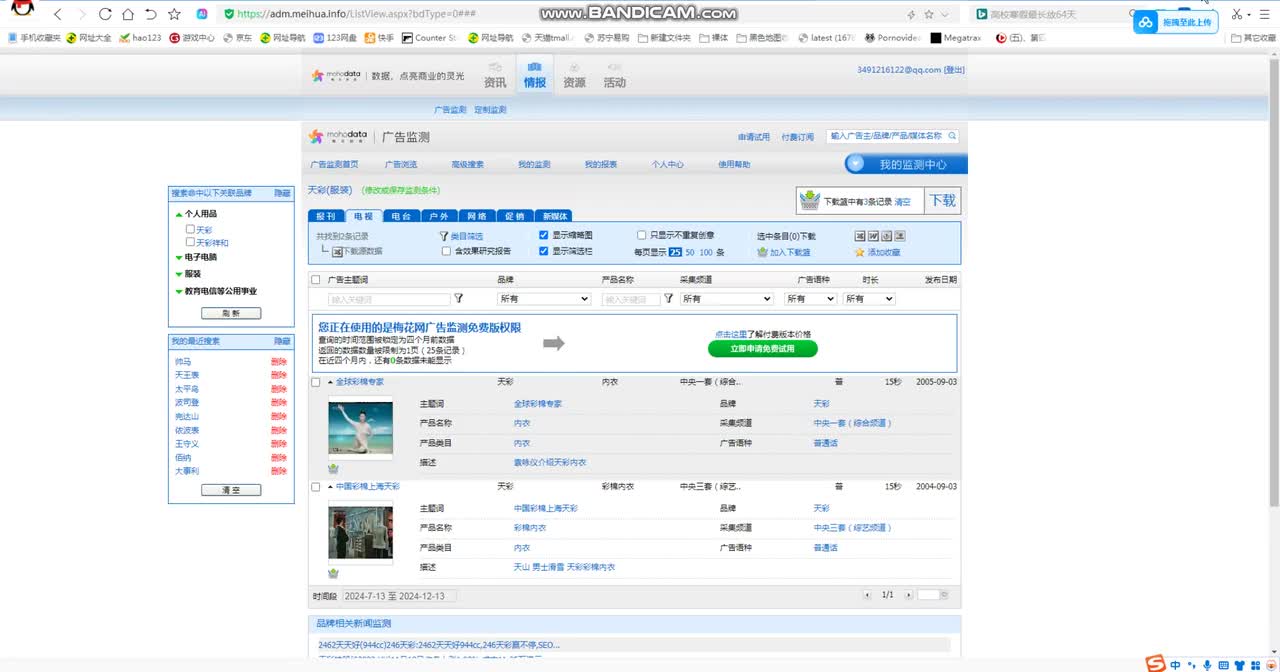Screen dimensions: 1280x672
Task: Go to previous page arrow in the pager
Action: [868, 595]
